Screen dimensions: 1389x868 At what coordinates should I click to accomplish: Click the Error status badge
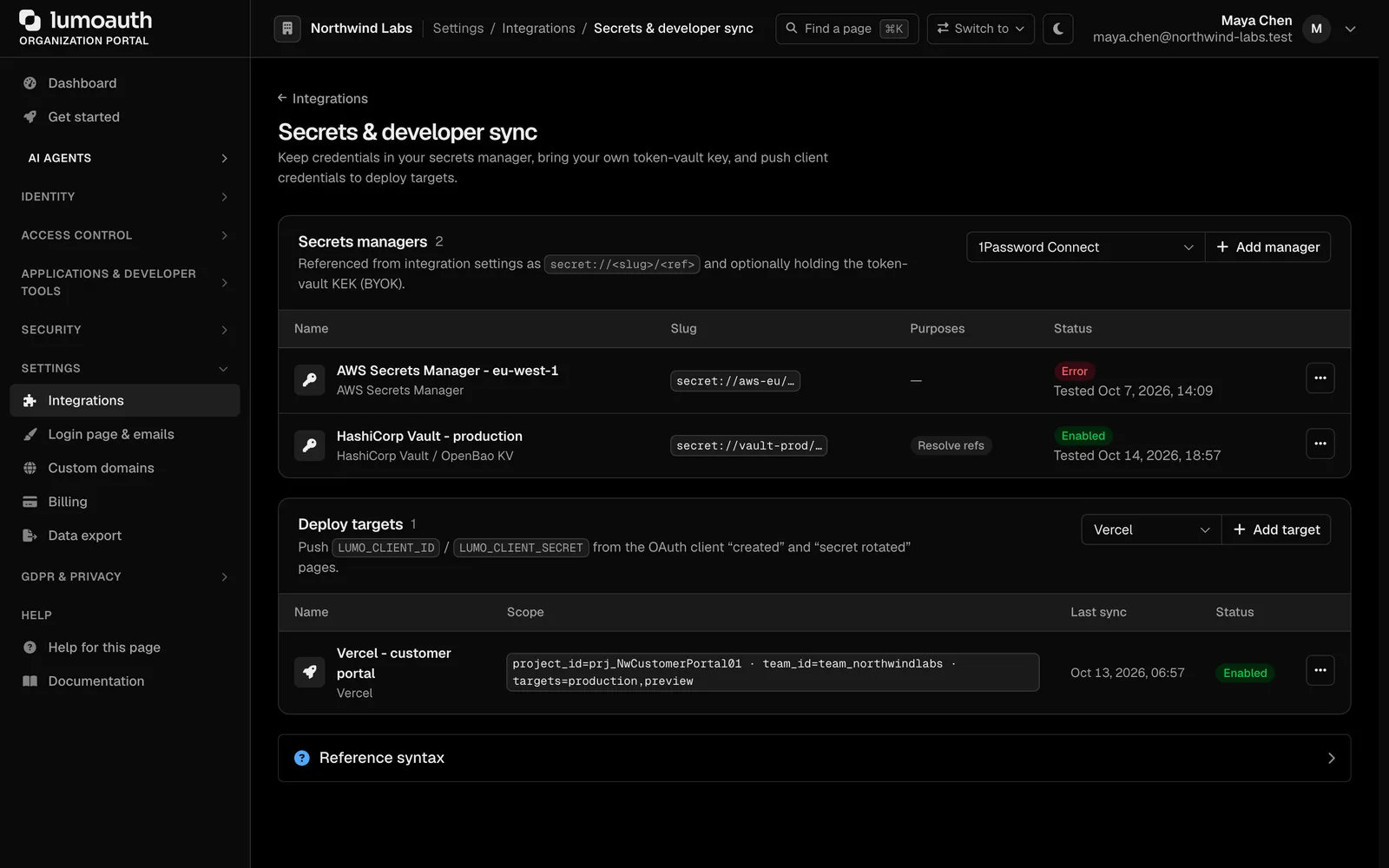click(x=1075, y=372)
